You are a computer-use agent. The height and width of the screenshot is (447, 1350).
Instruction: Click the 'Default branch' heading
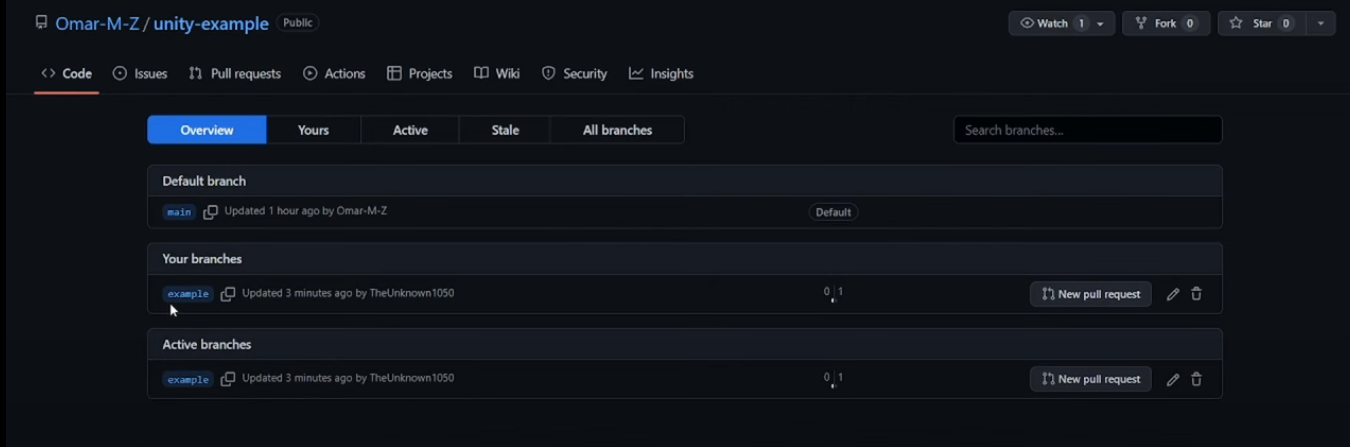[204, 181]
